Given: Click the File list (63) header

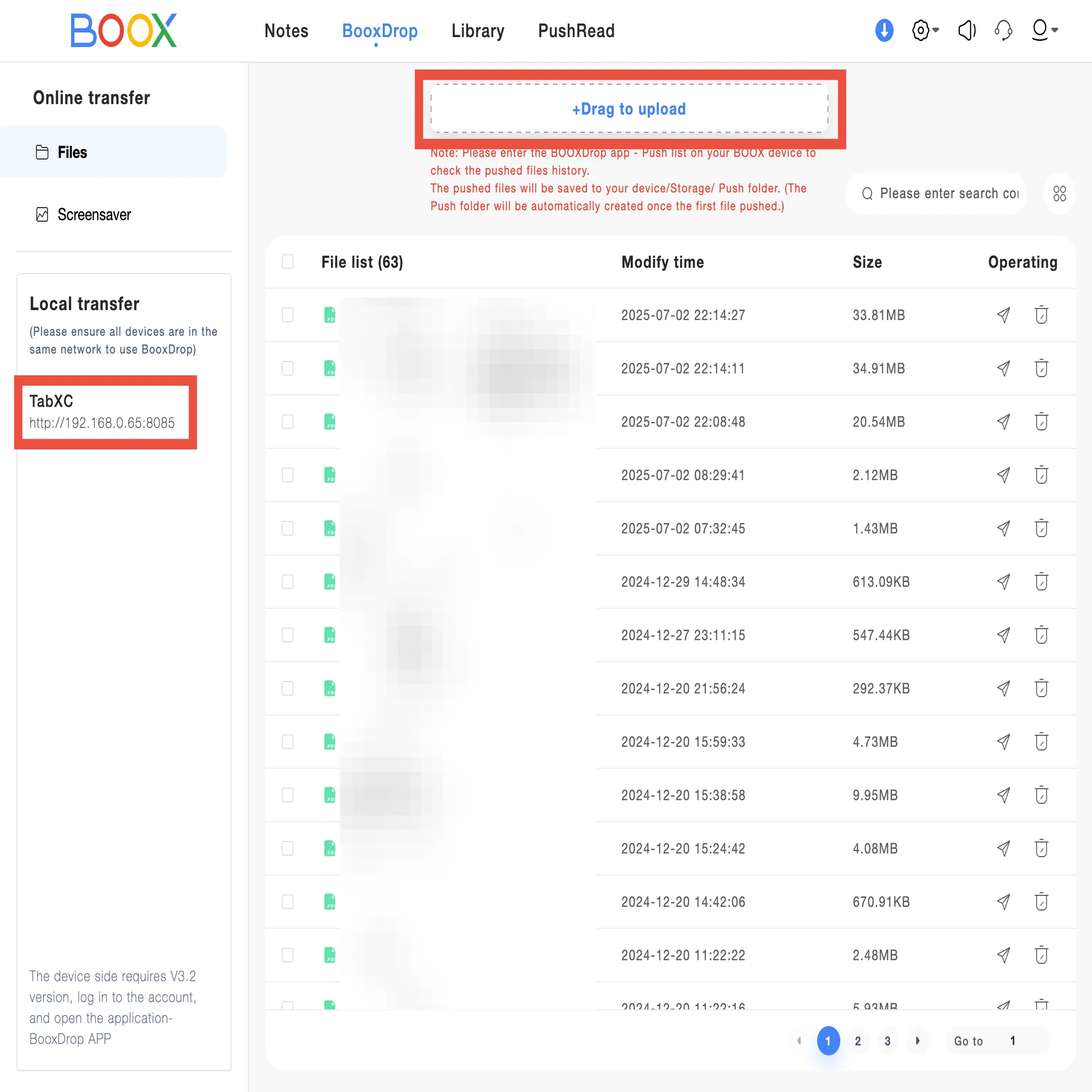Looking at the screenshot, I should pos(362,262).
